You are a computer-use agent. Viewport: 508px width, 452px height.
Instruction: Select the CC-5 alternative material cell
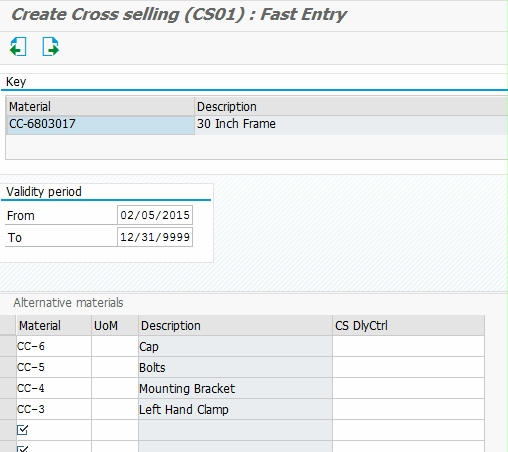pyautogui.click(x=54, y=367)
